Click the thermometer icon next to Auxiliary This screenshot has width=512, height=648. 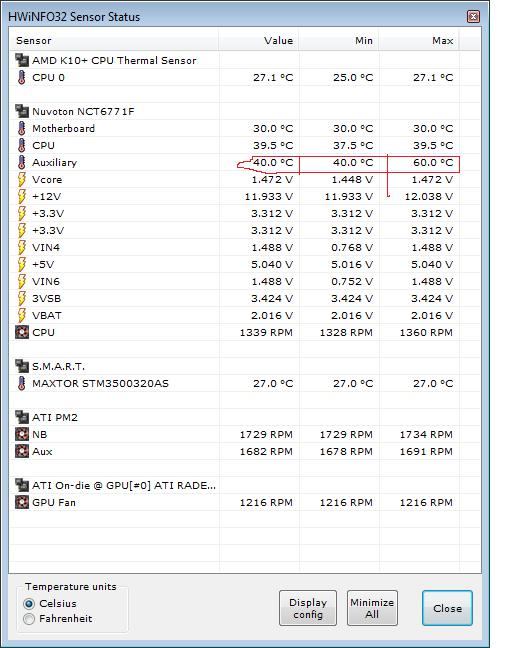tap(22, 162)
